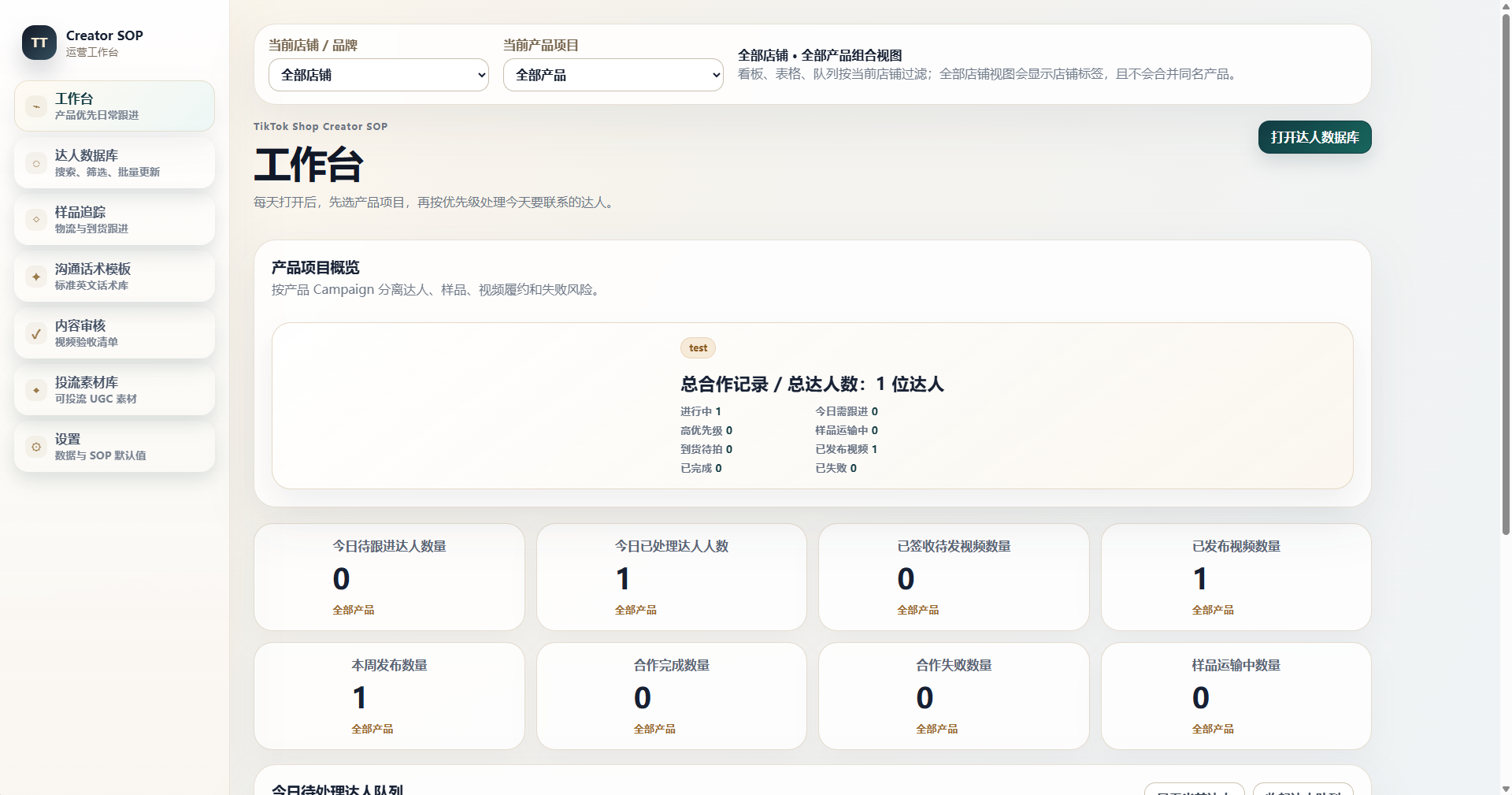Open the 全部店铺 store dropdown
This screenshot has width=1512, height=795.
point(379,75)
